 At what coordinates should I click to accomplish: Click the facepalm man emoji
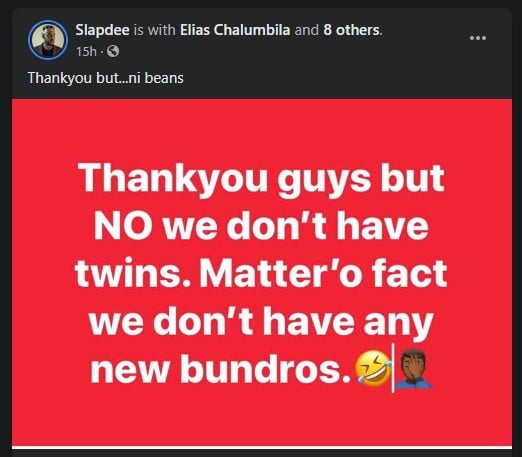413,369
